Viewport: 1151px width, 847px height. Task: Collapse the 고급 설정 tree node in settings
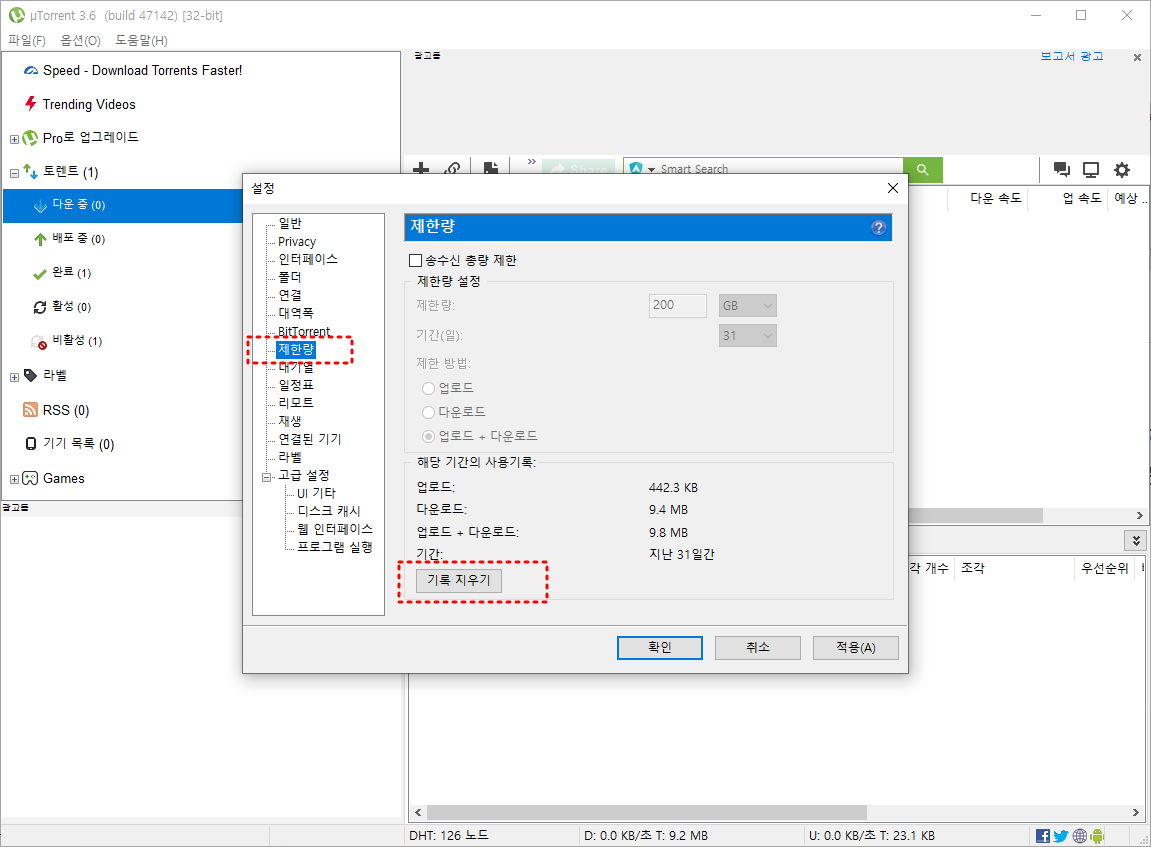tap(266, 477)
